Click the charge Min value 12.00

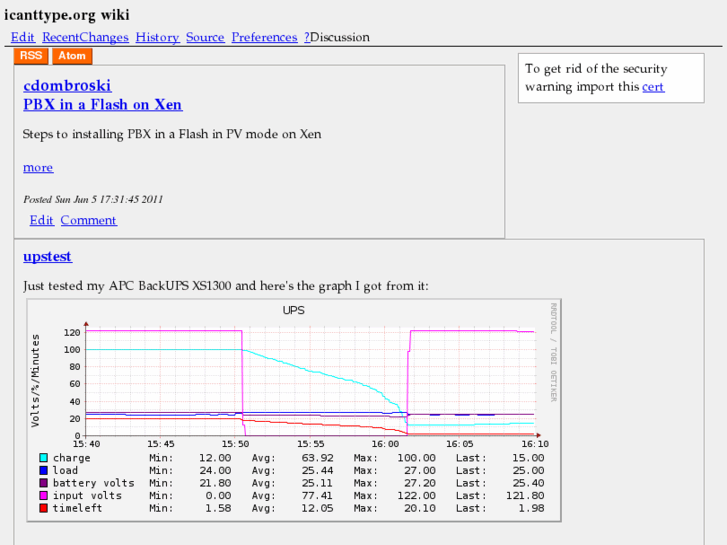click(215, 458)
